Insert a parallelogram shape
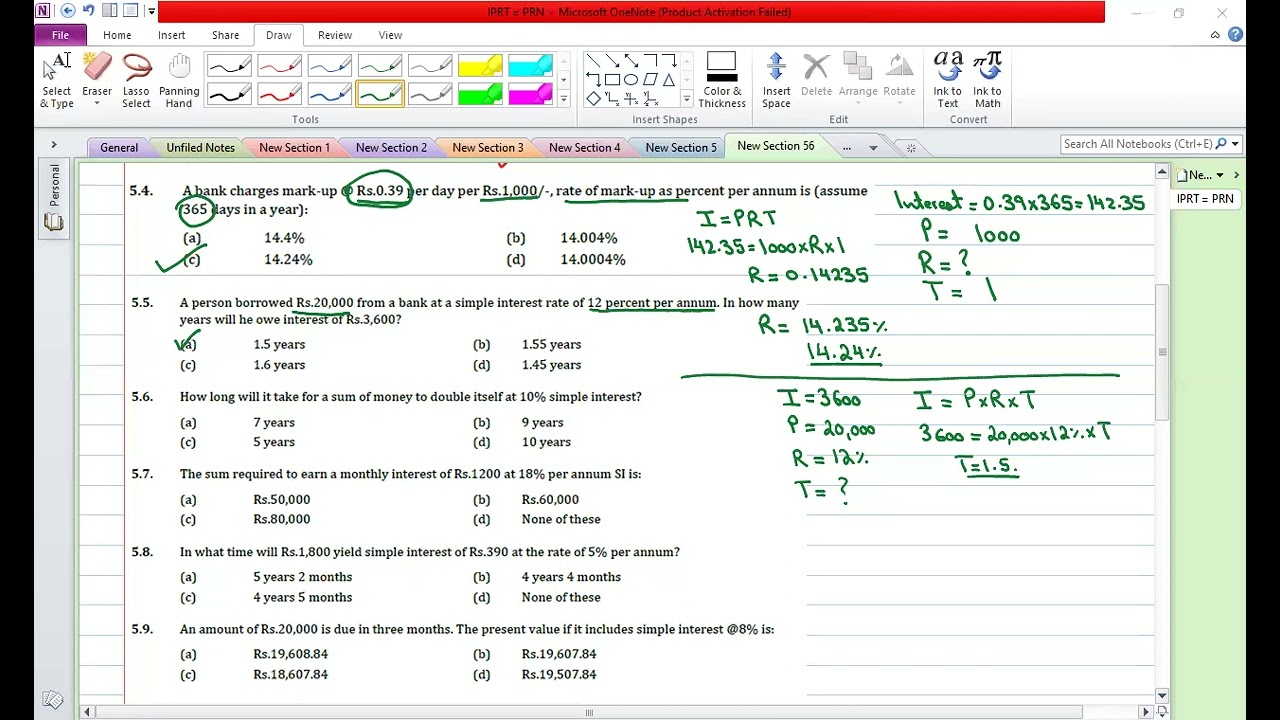This screenshot has width=1280, height=720. click(x=650, y=80)
